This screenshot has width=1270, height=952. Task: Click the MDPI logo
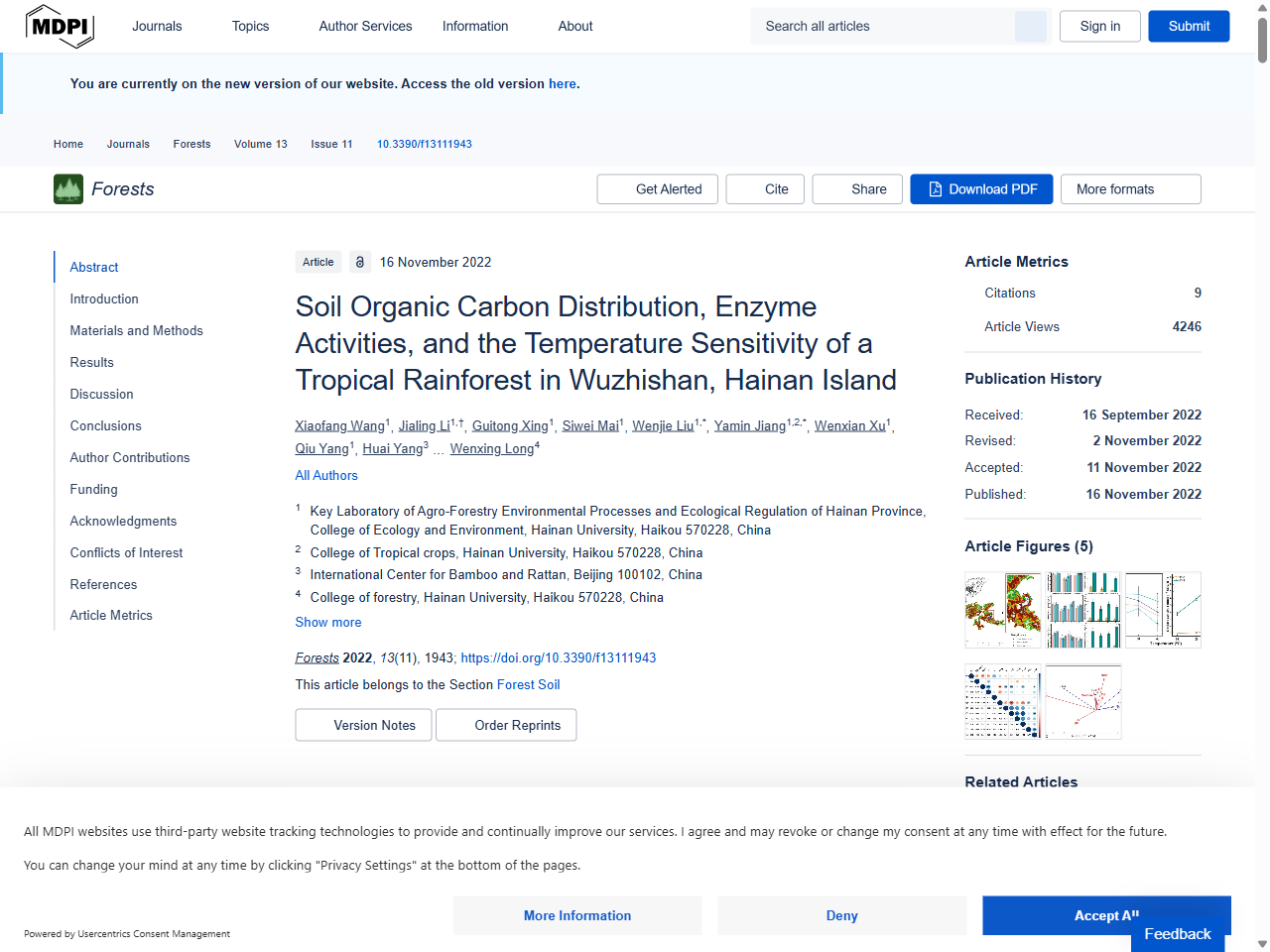[x=60, y=26]
